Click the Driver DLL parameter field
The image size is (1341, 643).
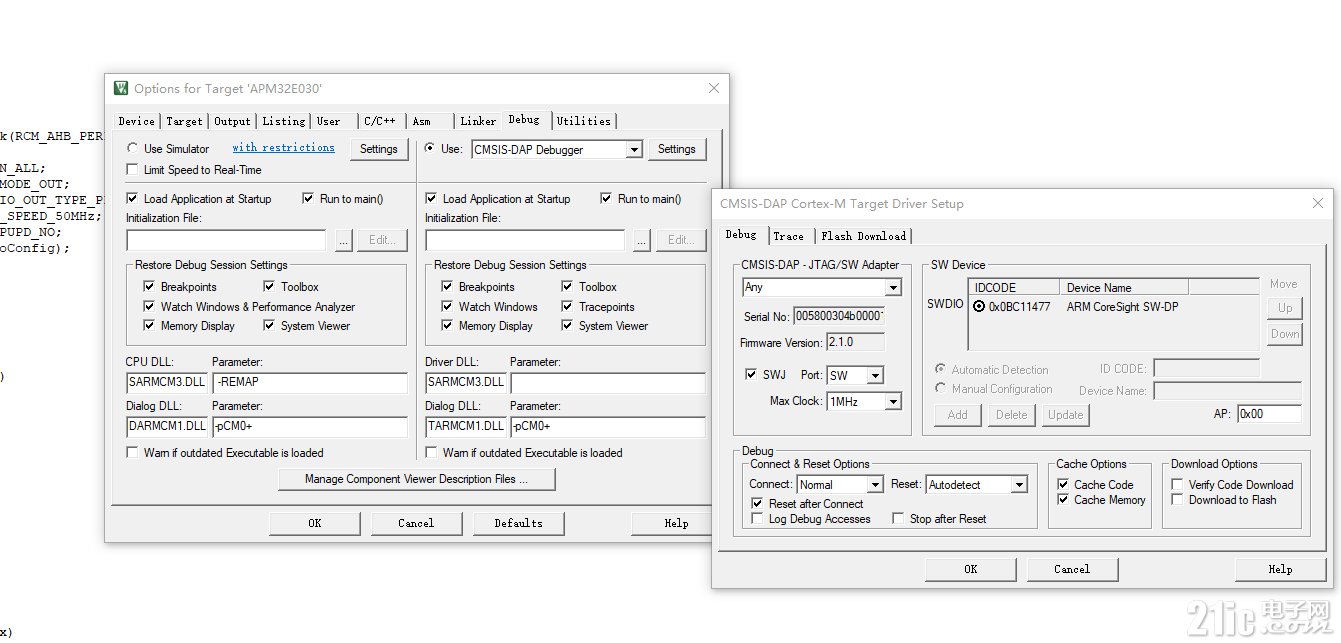608,382
